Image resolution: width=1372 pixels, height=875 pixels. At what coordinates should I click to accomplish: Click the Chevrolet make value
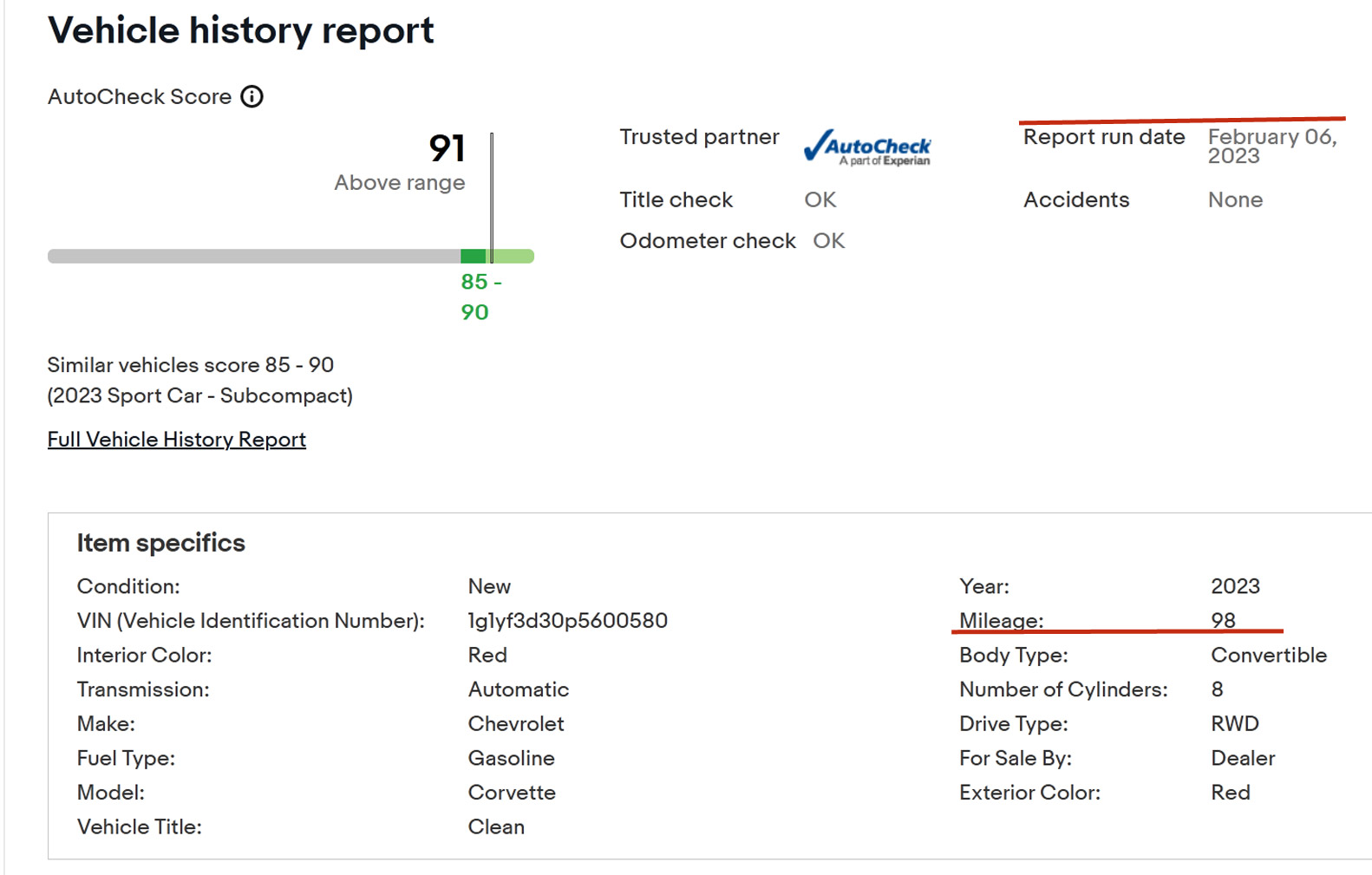coord(515,724)
